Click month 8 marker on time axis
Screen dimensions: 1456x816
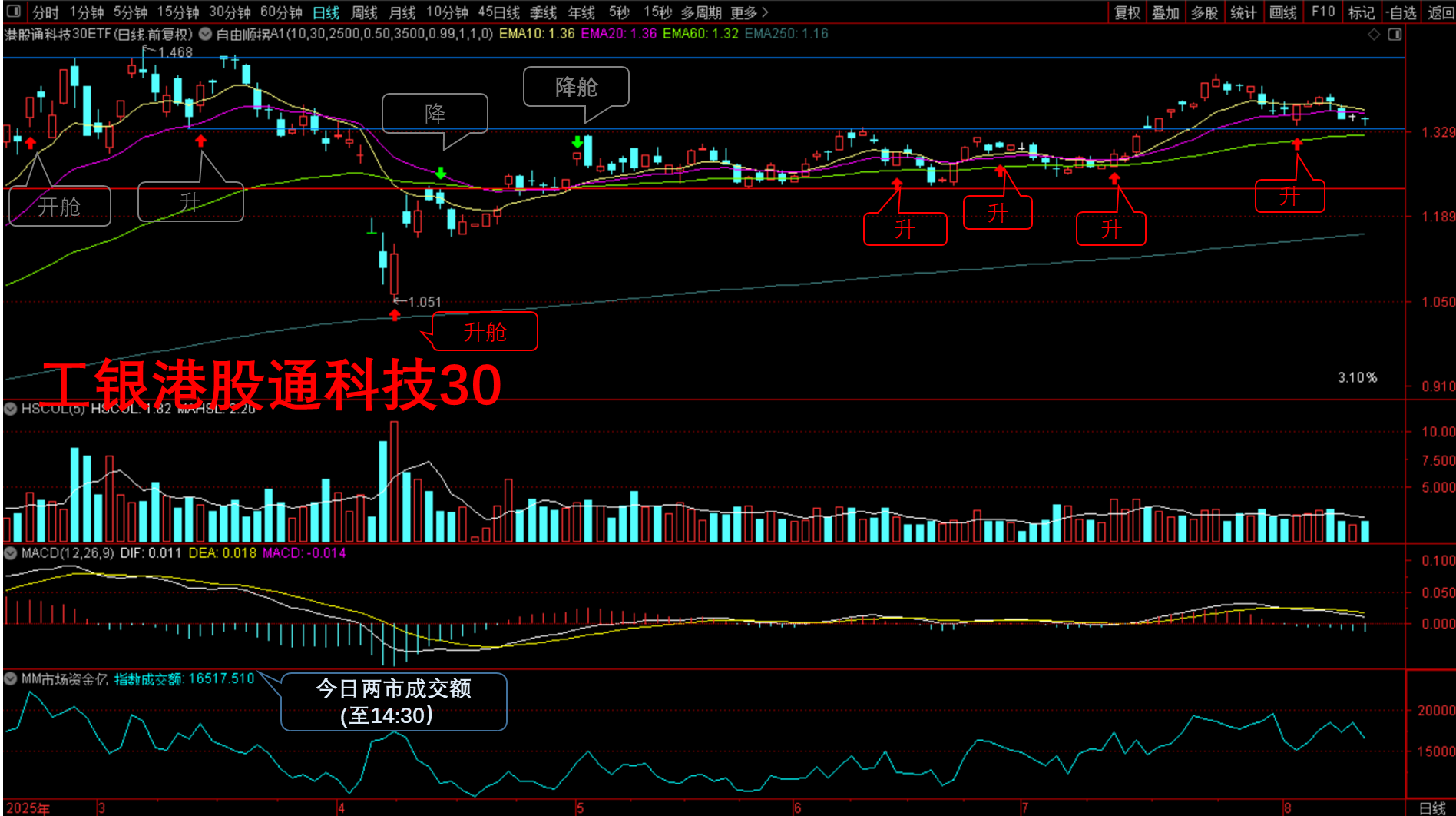(x=1287, y=808)
